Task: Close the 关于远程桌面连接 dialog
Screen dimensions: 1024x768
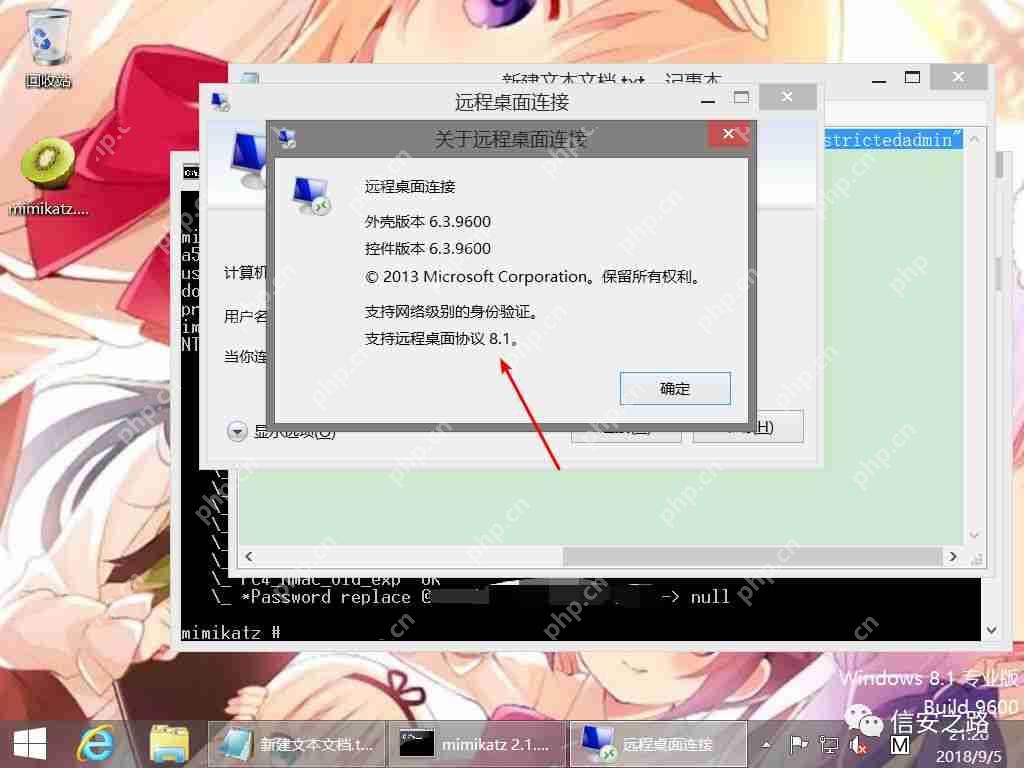Action: pos(729,134)
